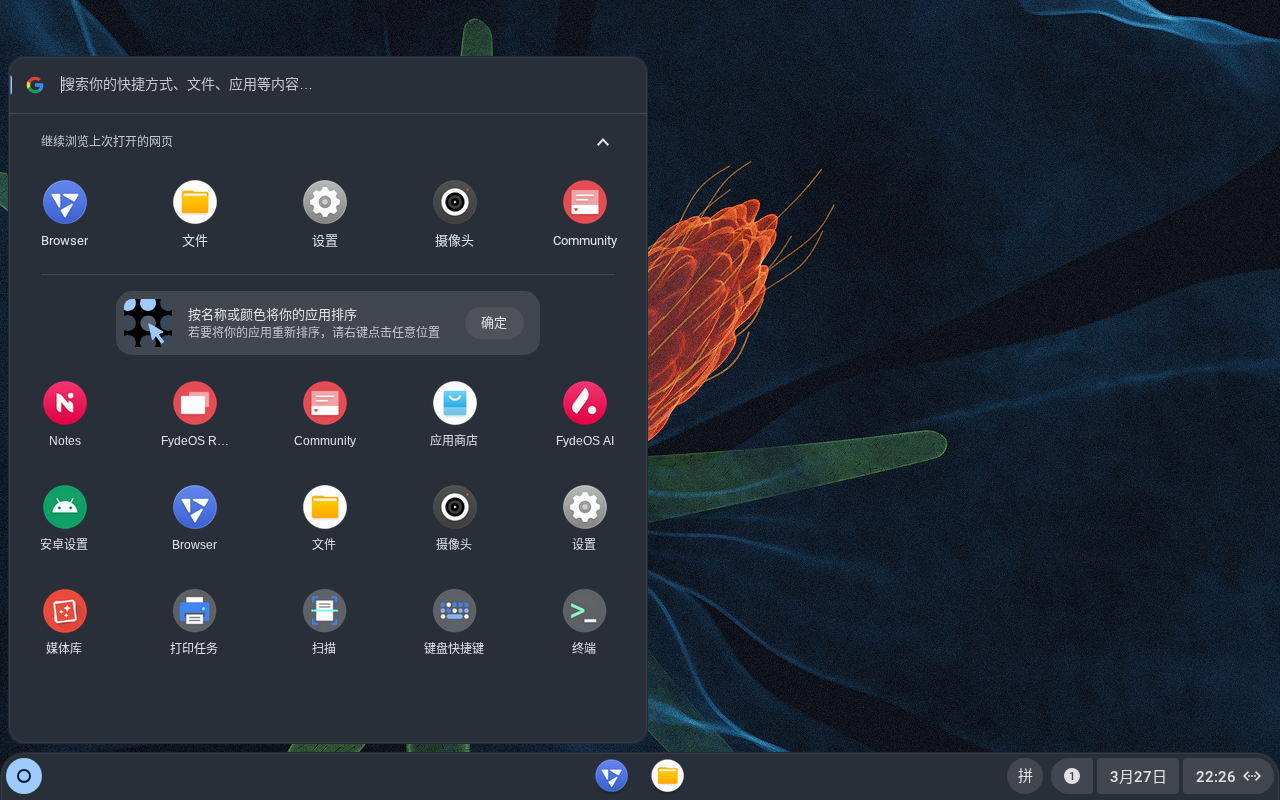The width and height of the screenshot is (1280, 800).
Task: Open the 扫描 scan app
Action: [x=324, y=611]
